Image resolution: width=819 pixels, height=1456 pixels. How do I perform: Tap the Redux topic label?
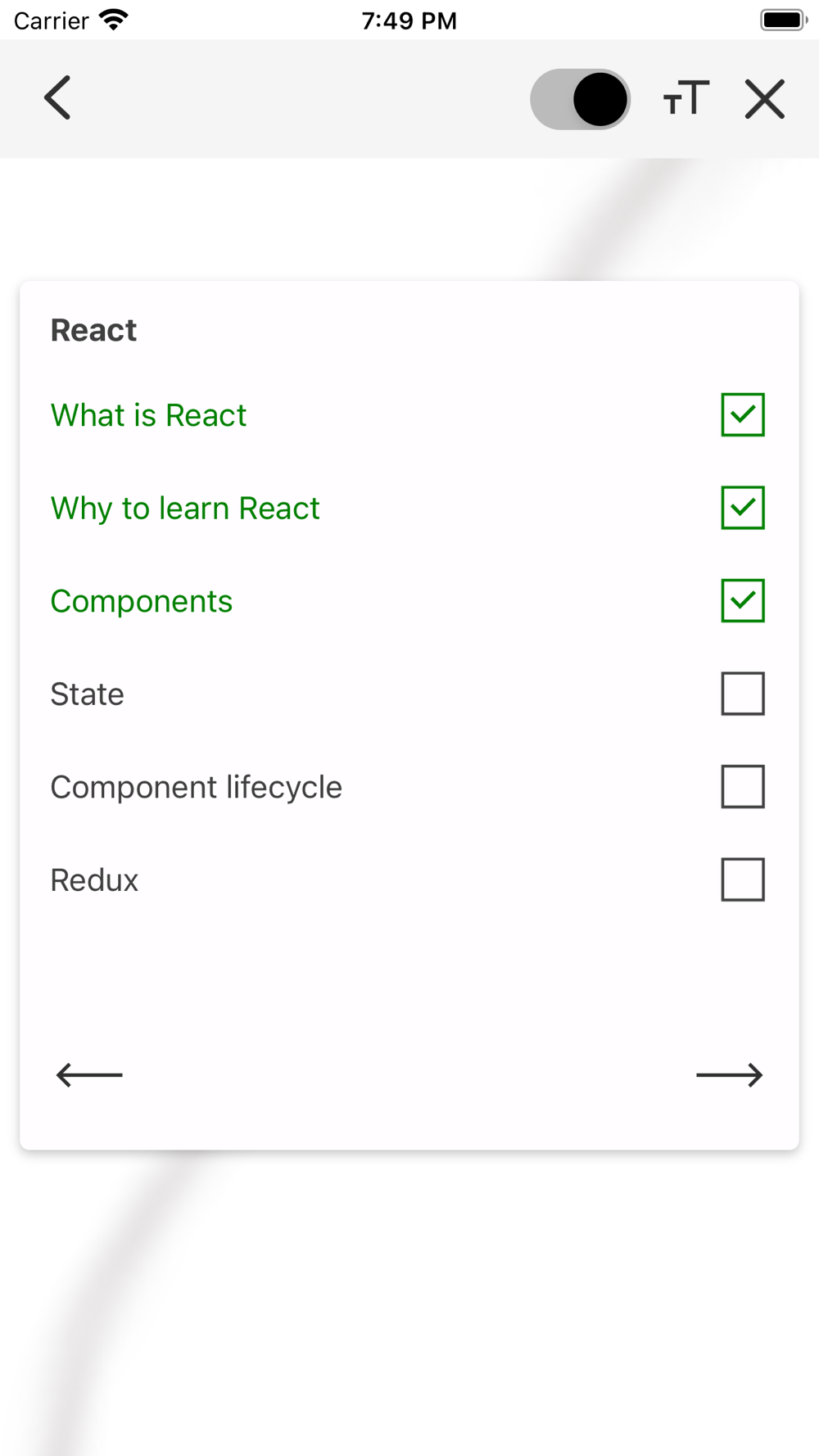point(95,880)
